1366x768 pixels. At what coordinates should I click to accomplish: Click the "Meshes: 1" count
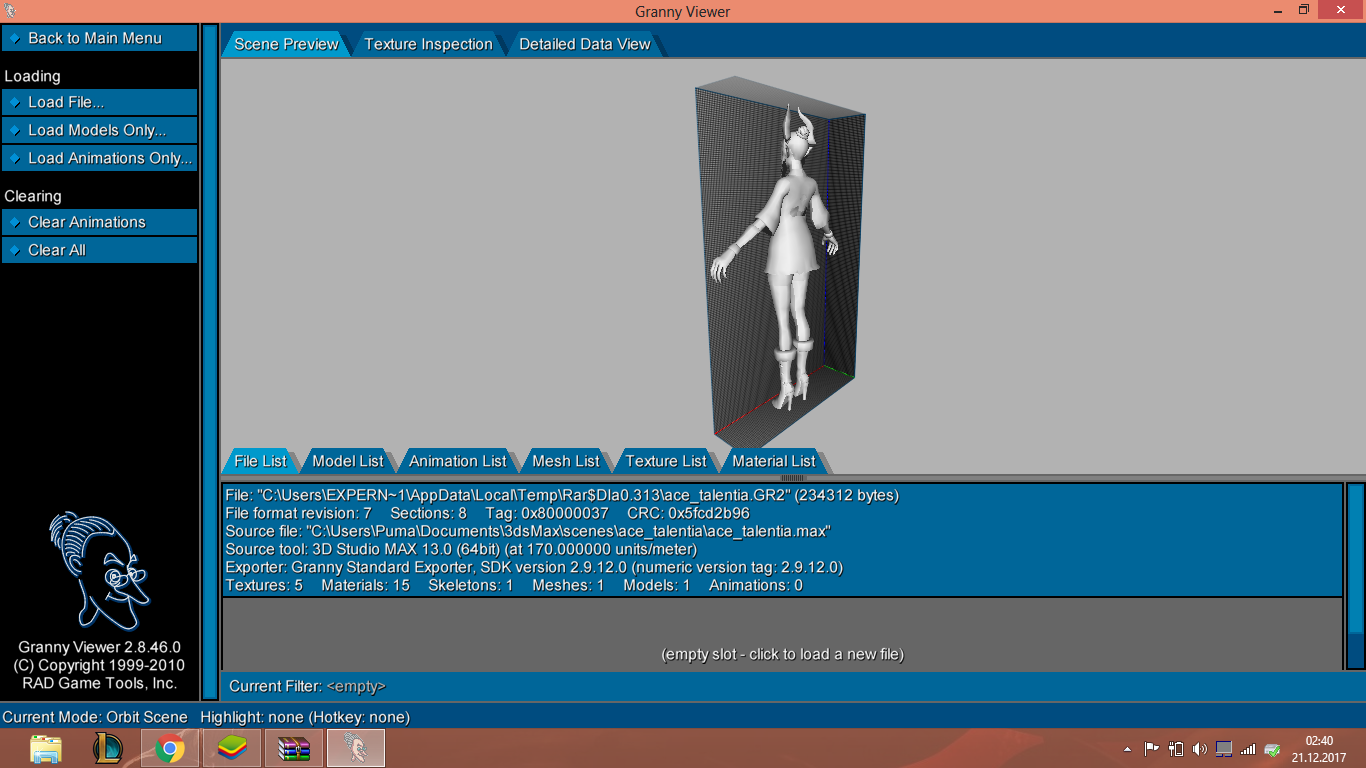tap(568, 585)
